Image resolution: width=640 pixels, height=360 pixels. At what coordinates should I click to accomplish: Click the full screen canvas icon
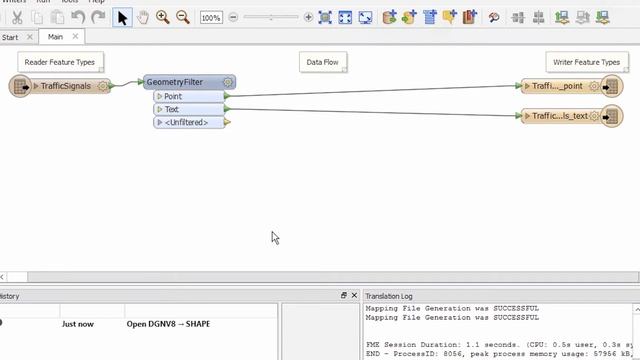pos(365,18)
